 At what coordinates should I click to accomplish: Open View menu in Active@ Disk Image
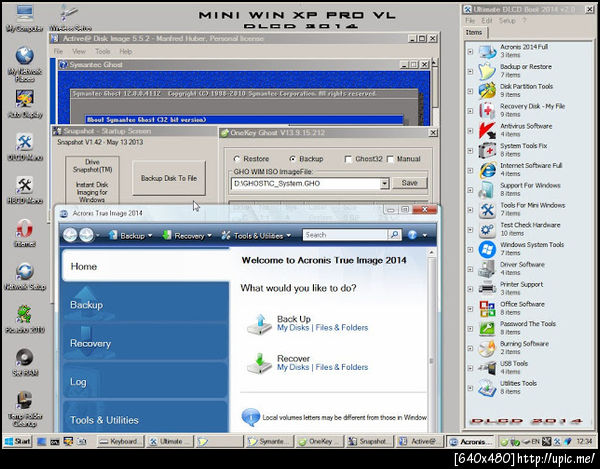(78, 51)
